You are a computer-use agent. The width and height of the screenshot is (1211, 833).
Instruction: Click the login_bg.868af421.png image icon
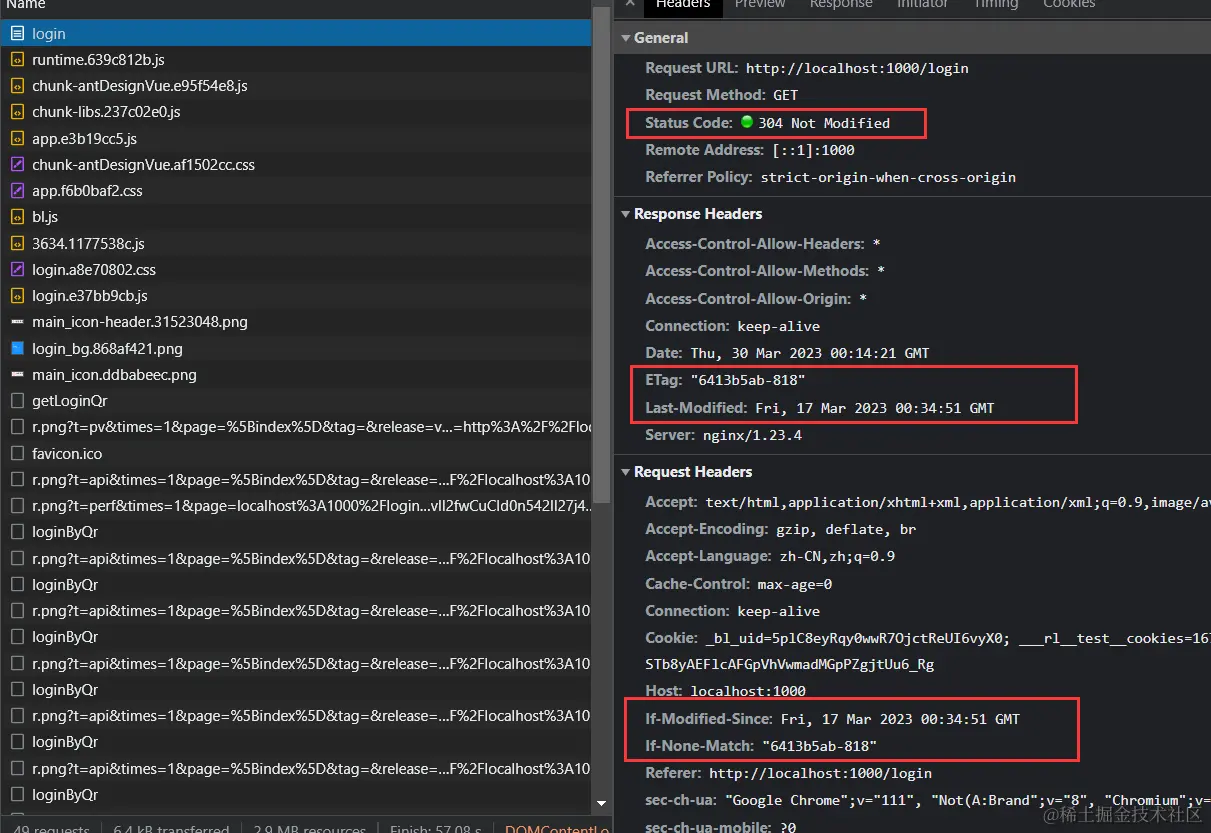pyautogui.click(x=17, y=349)
